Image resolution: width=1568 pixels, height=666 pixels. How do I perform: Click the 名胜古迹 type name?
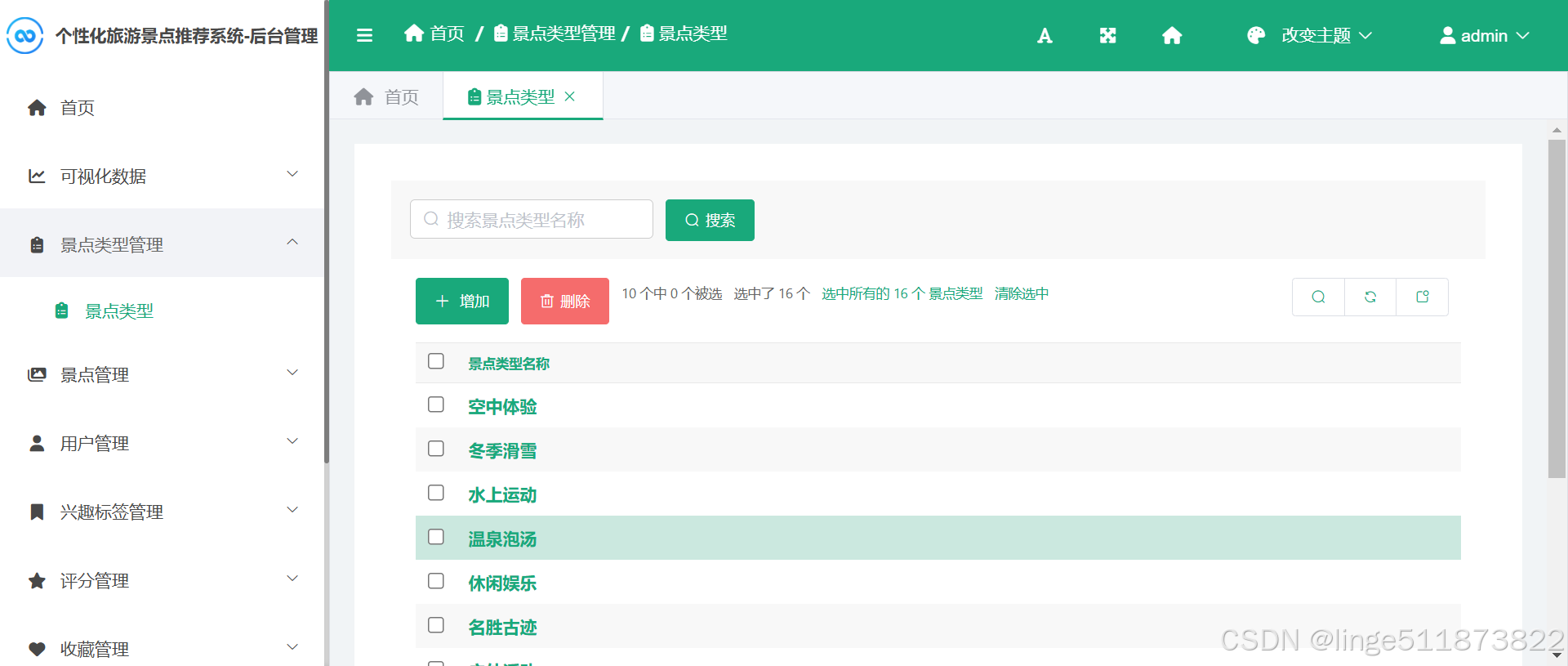click(502, 628)
